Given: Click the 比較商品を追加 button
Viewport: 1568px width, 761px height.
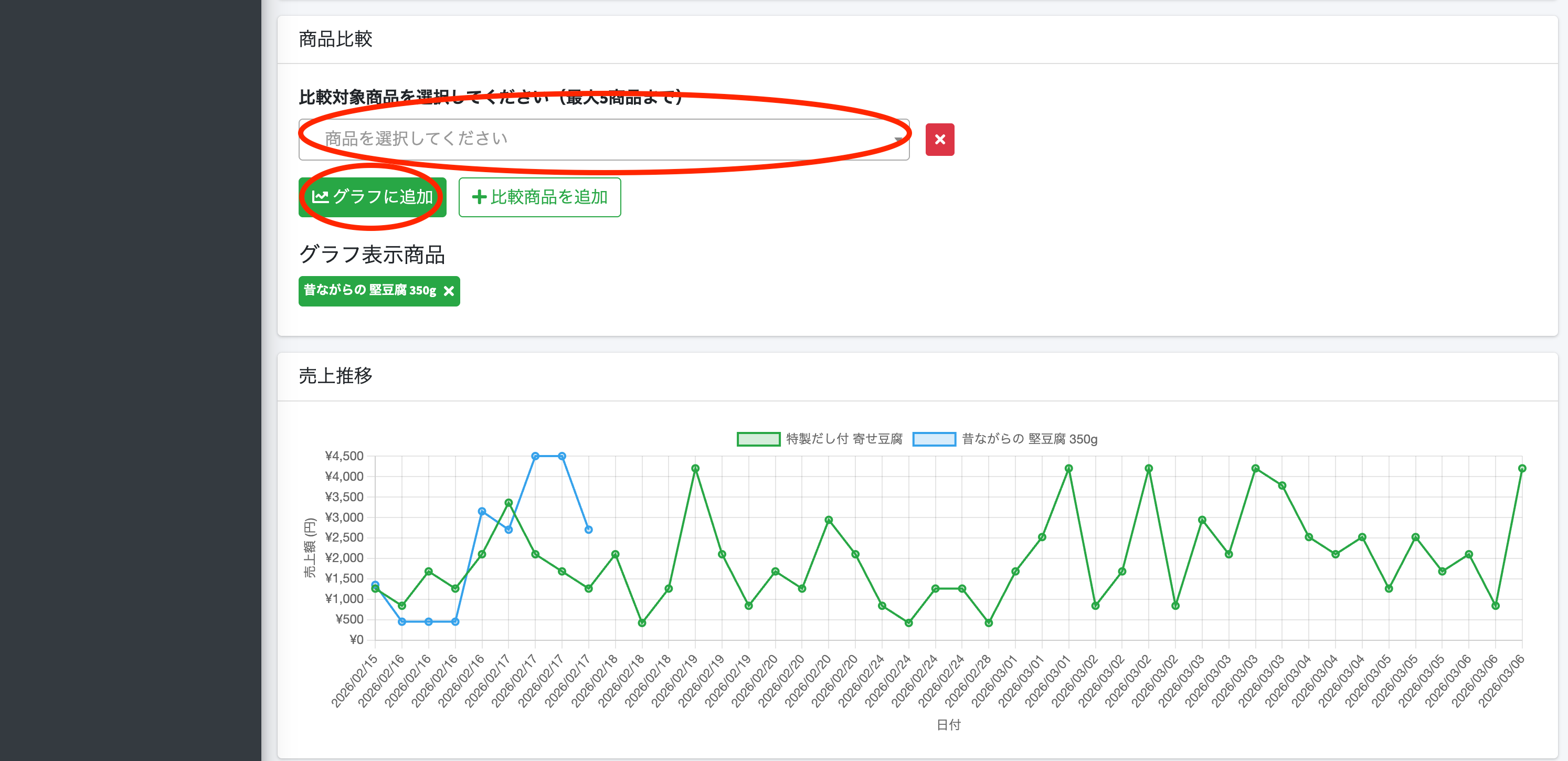Looking at the screenshot, I should (x=539, y=197).
